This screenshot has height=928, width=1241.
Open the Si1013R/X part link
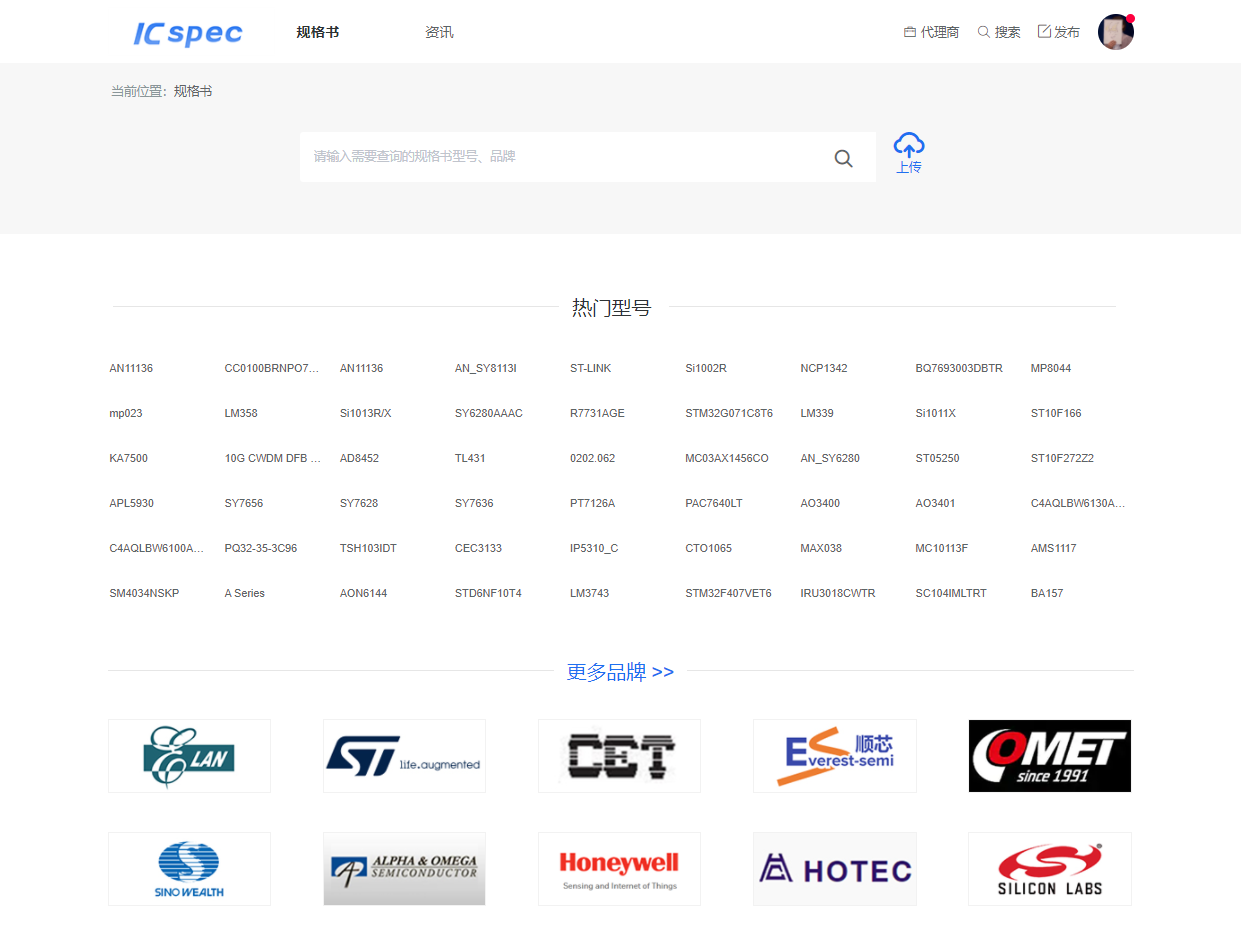pos(366,413)
